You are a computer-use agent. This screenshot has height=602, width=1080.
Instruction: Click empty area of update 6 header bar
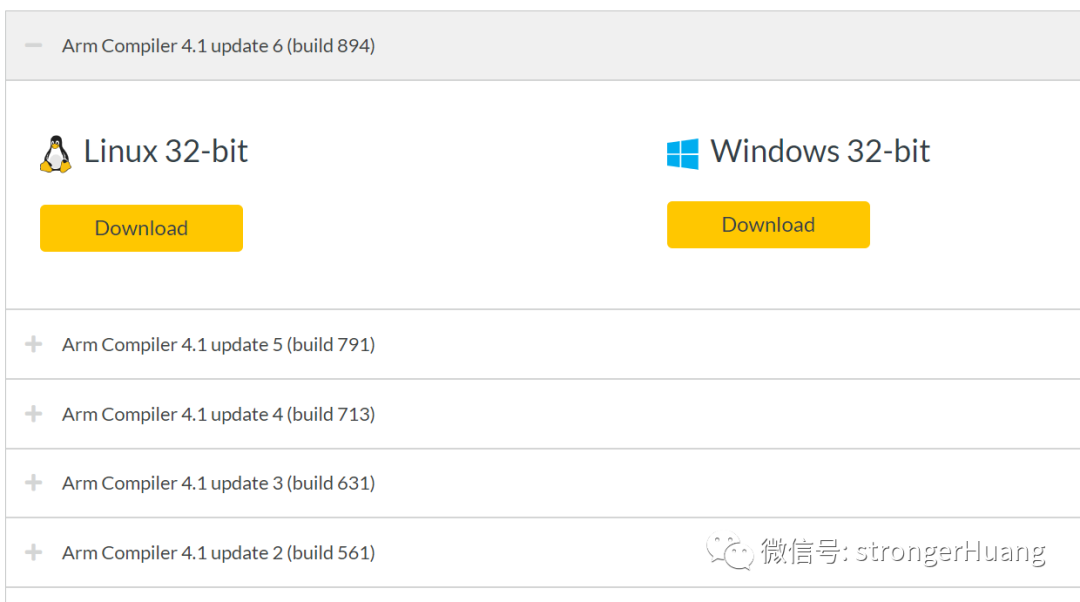point(723,45)
